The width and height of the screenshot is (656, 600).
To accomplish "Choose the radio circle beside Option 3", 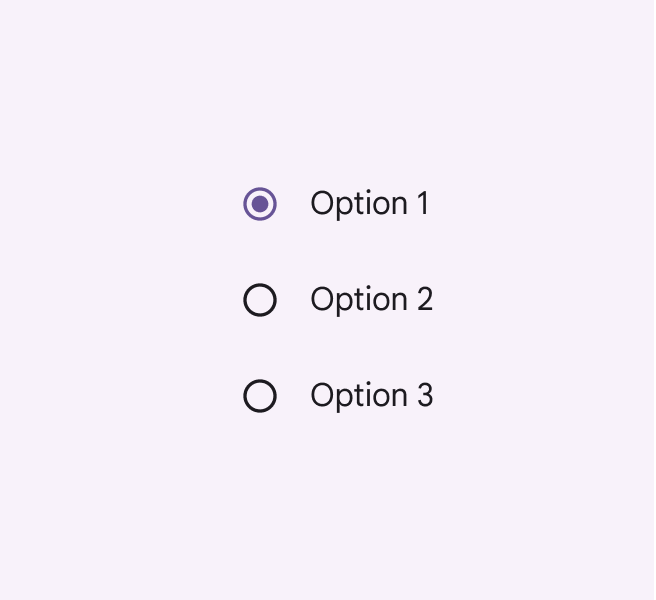I will [x=260, y=396].
